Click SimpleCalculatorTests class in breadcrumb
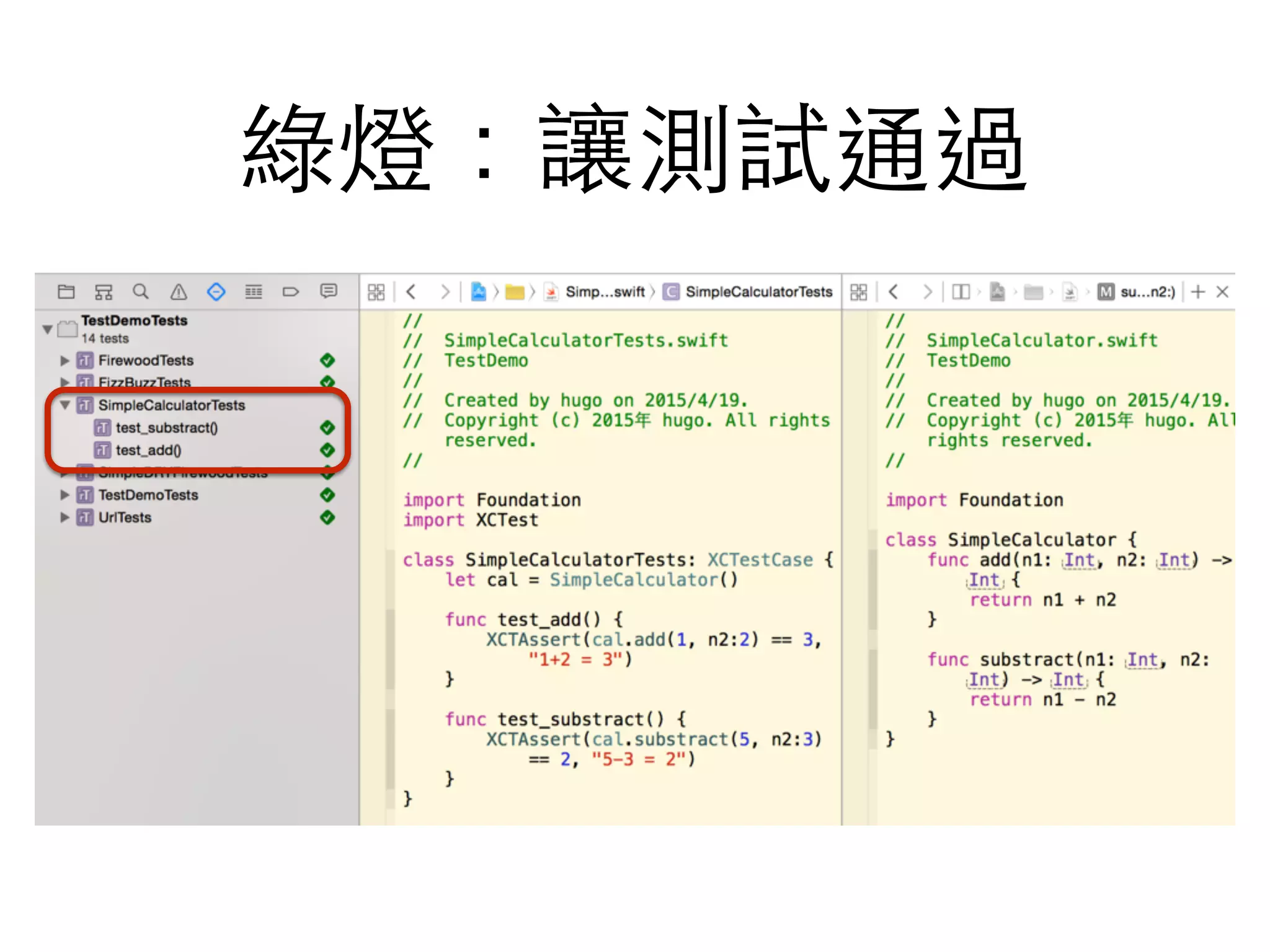1270x952 pixels. coord(748,292)
